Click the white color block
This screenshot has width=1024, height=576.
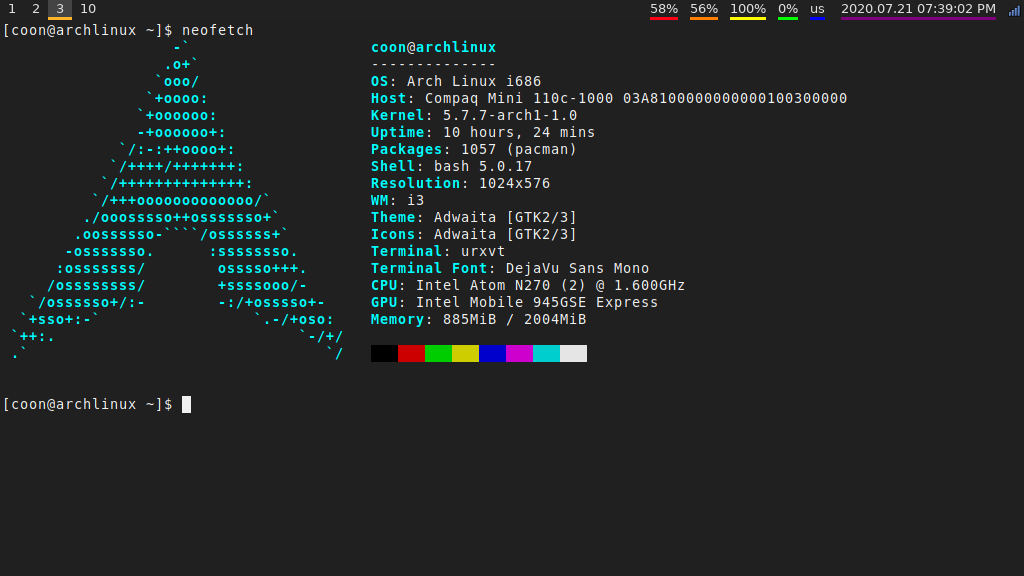pyautogui.click(x=573, y=353)
